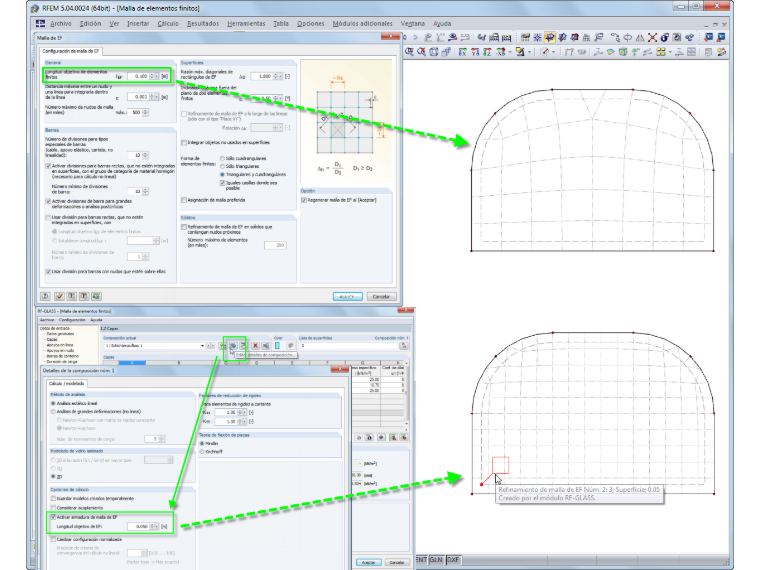Screen dimensions: 760x570
Task: Click the 'Aceptar' button in Malla de EF dialog
Action: [348, 296]
